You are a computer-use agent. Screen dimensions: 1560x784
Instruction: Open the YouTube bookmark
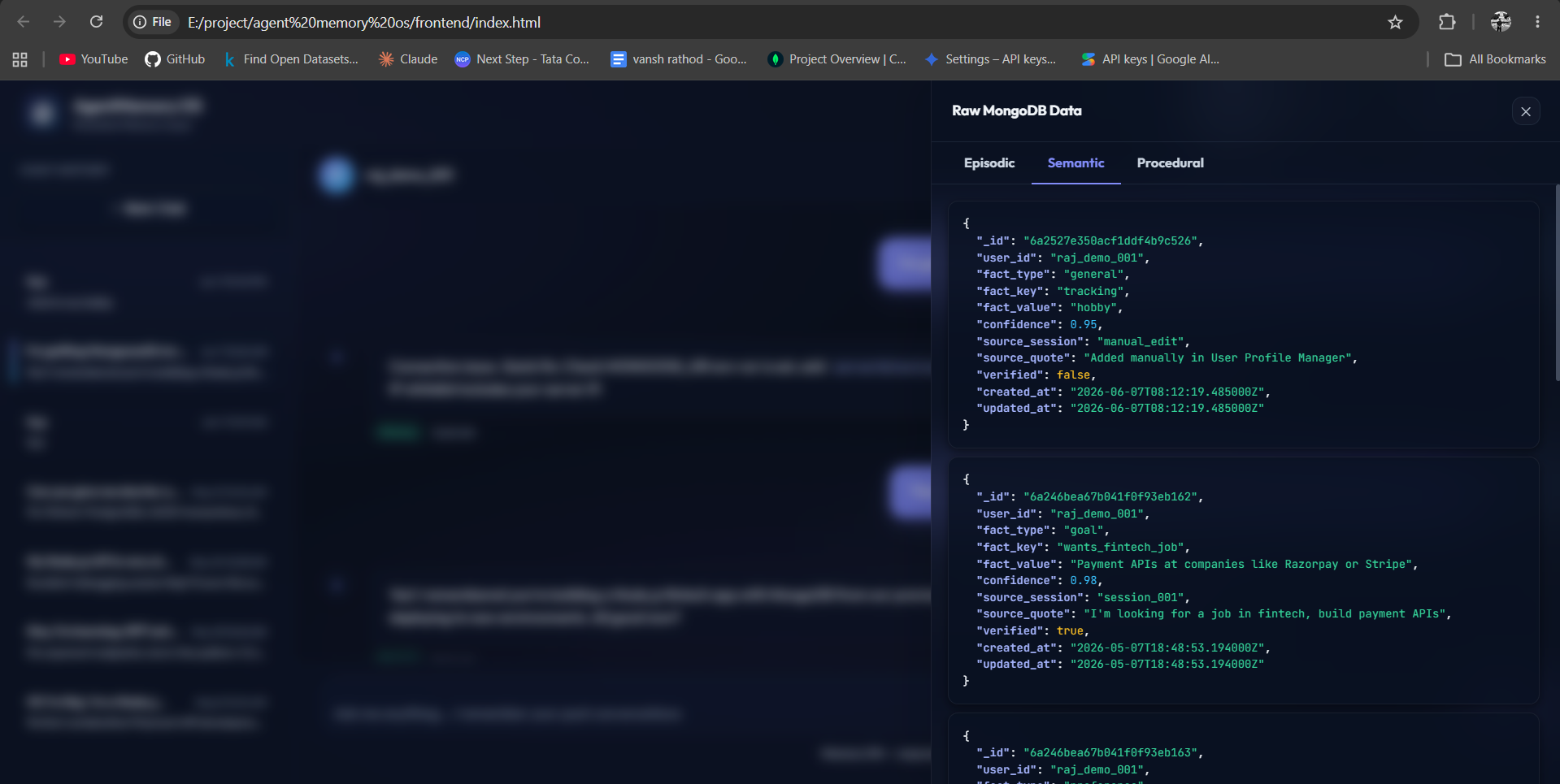93,59
